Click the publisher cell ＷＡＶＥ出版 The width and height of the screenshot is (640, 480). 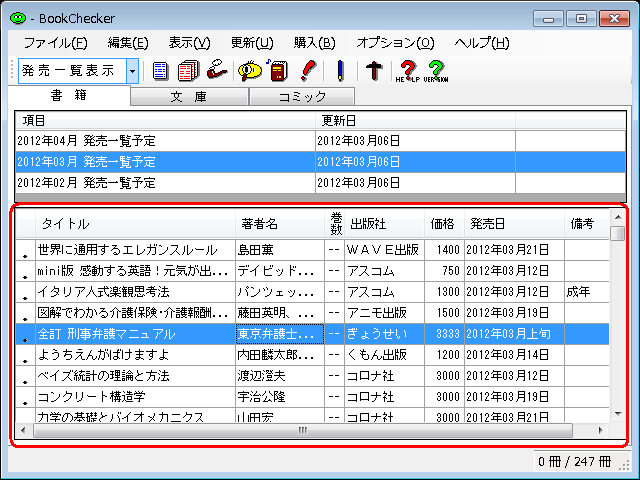click(x=383, y=250)
